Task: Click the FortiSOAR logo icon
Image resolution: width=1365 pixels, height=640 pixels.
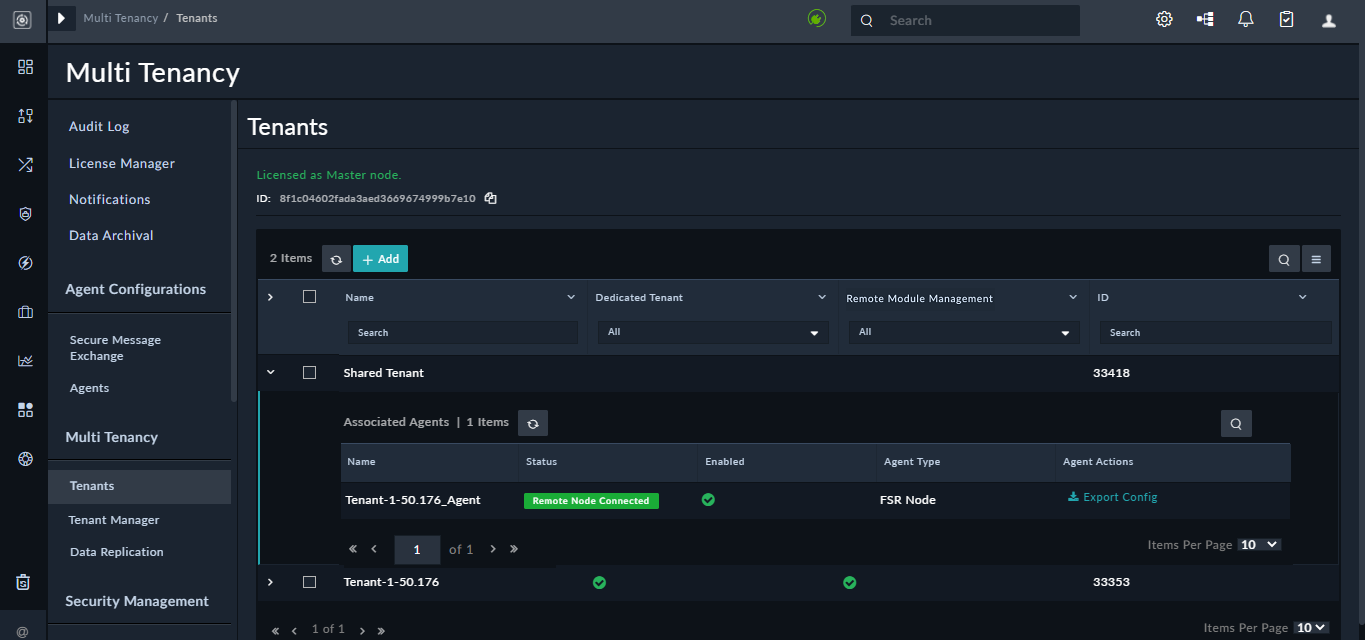Action: pos(22,20)
